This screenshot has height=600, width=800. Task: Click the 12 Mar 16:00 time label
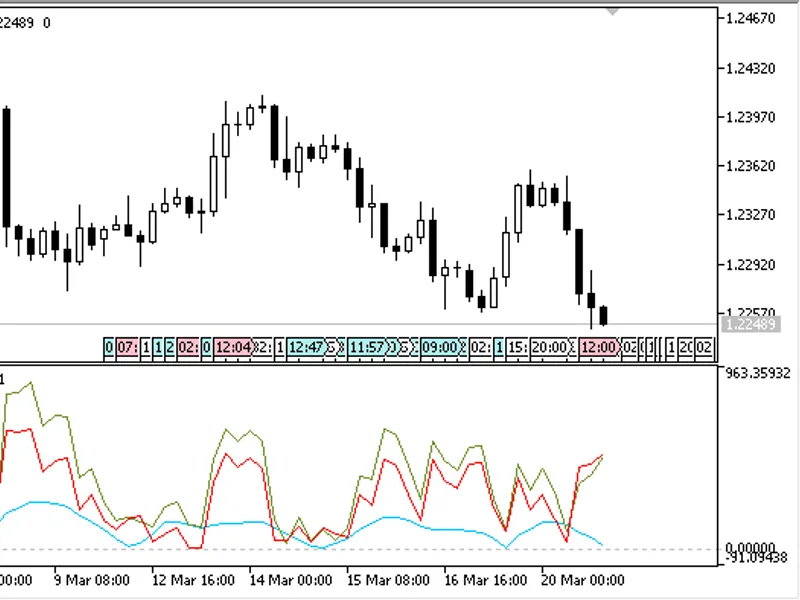193,581
